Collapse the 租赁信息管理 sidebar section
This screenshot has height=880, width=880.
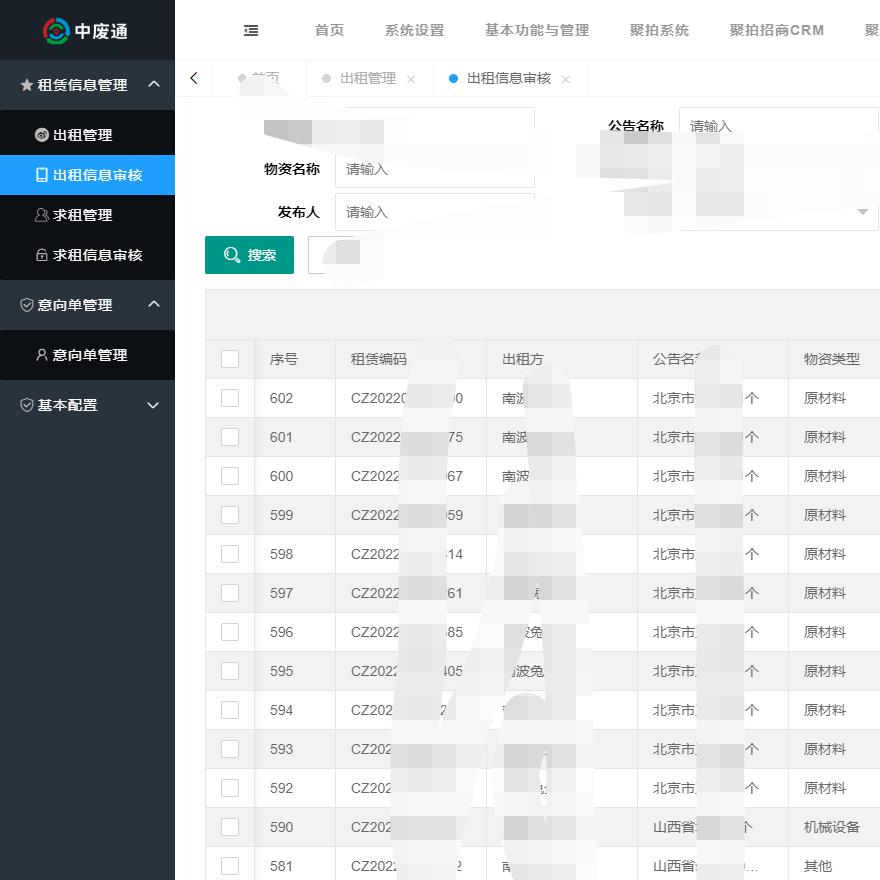pyautogui.click(x=152, y=85)
